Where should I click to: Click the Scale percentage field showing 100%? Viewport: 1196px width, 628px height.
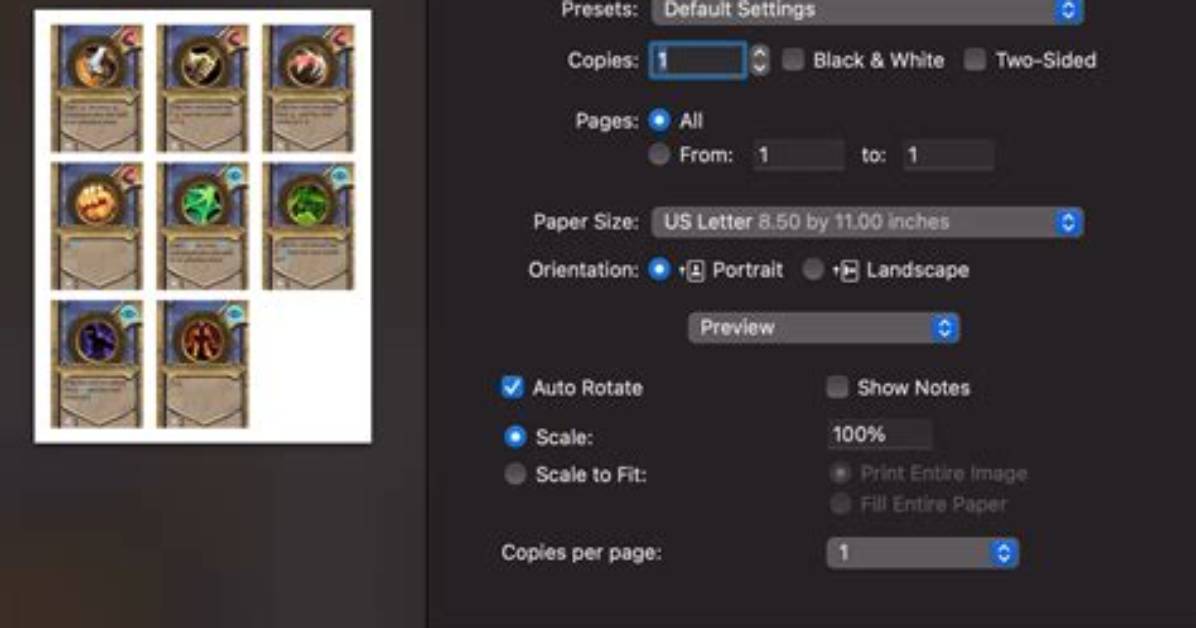tap(879, 435)
